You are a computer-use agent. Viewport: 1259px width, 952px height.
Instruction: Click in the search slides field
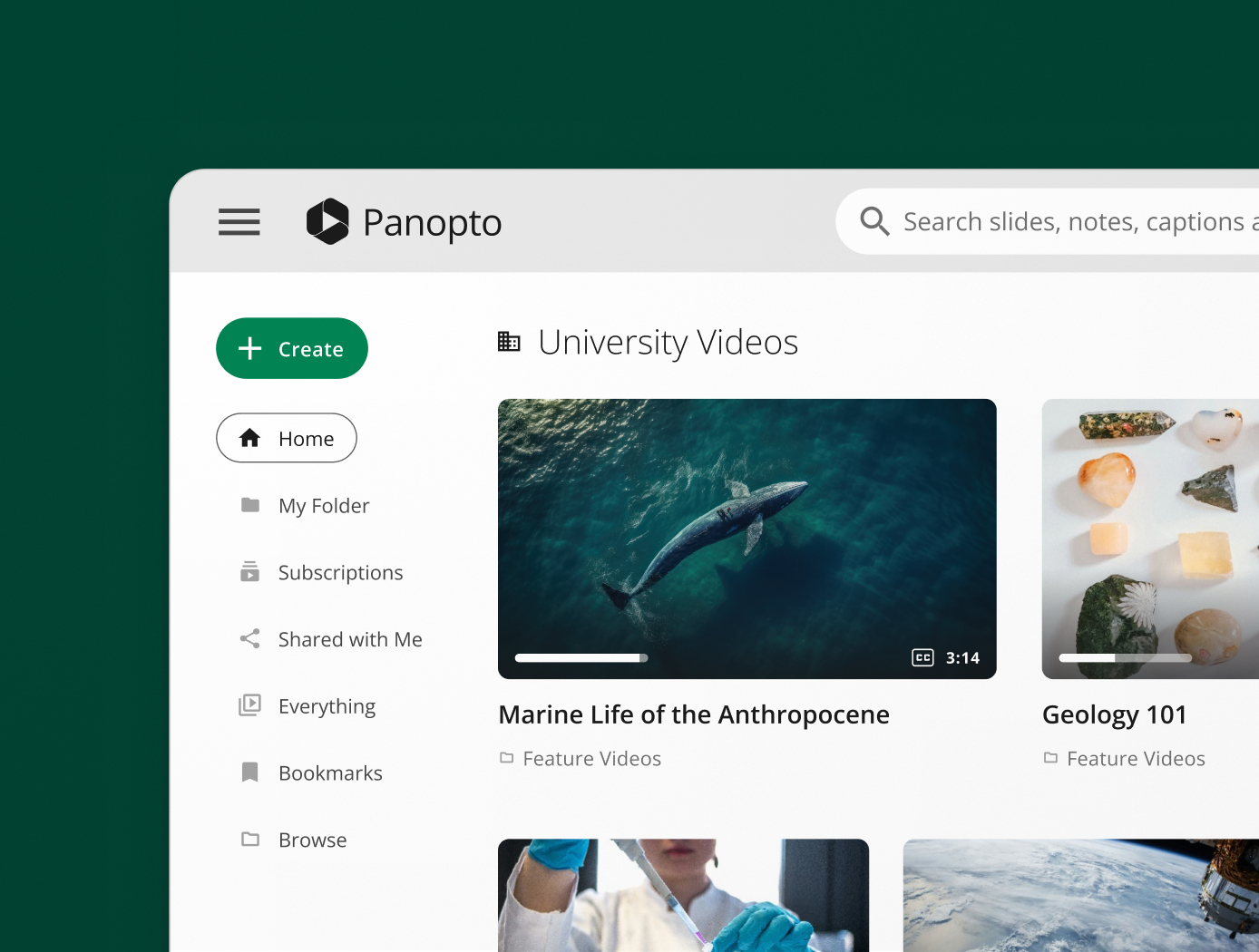point(1070,222)
